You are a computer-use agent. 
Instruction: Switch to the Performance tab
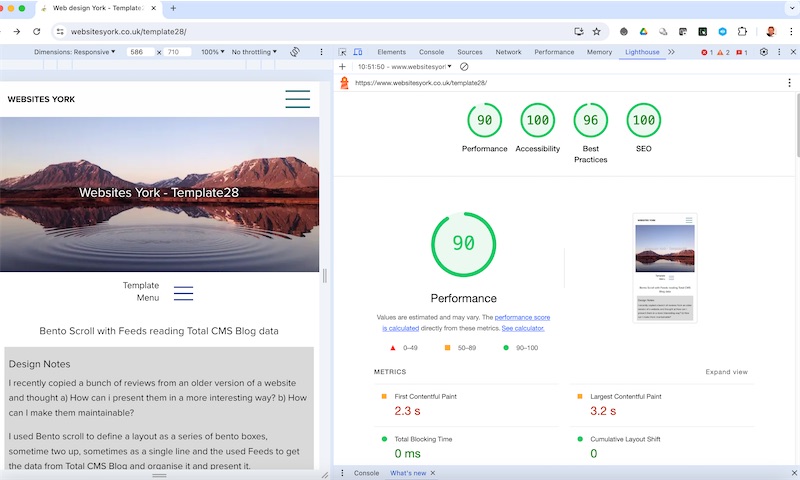[554, 52]
